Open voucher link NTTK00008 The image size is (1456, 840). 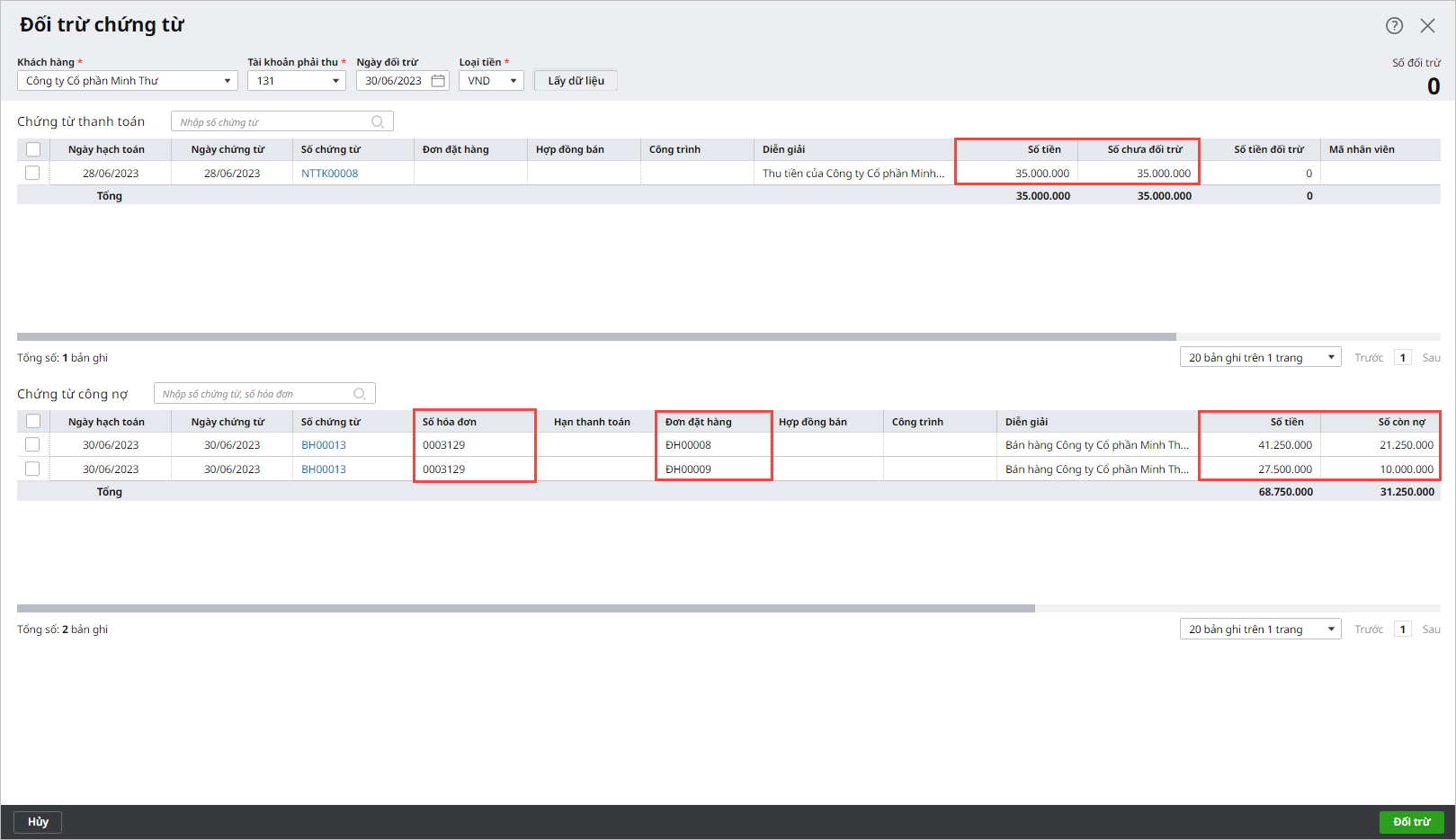click(x=329, y=174)
